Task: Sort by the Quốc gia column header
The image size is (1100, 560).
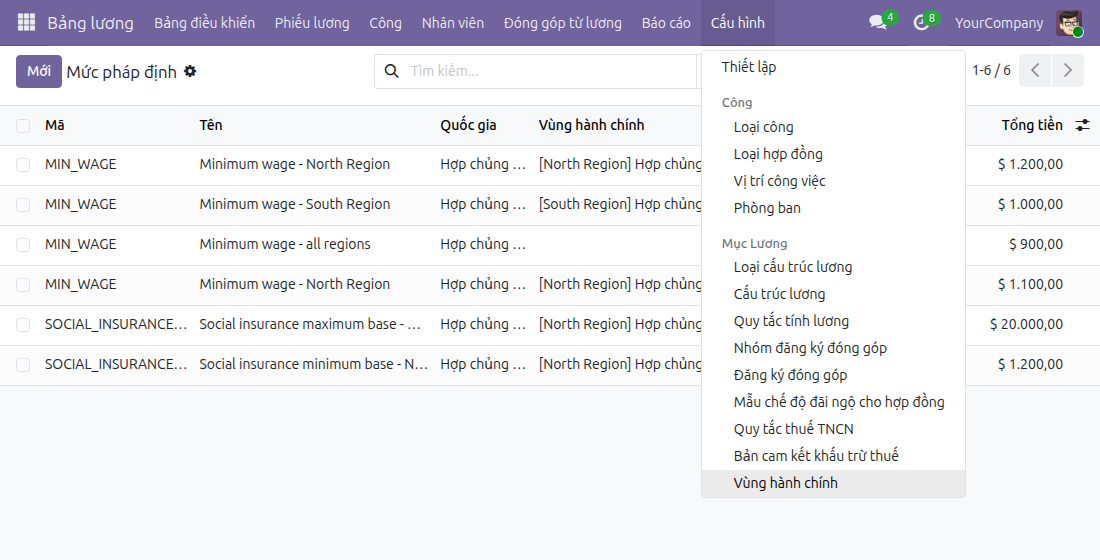Action: point(468,125)
